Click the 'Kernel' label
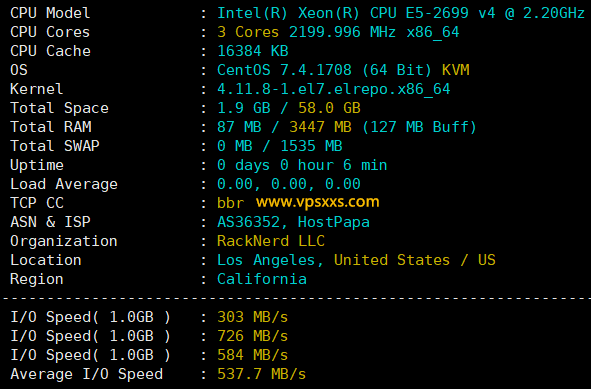This screenshot has width=591, height=389. [37, 89]
